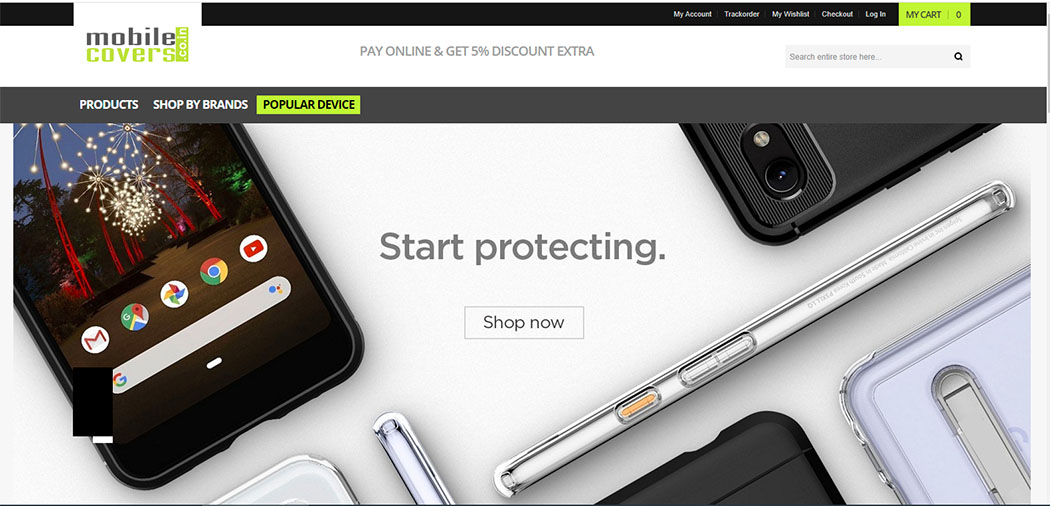Open the My Account link

pyautogui.click(x=692, y=14)
